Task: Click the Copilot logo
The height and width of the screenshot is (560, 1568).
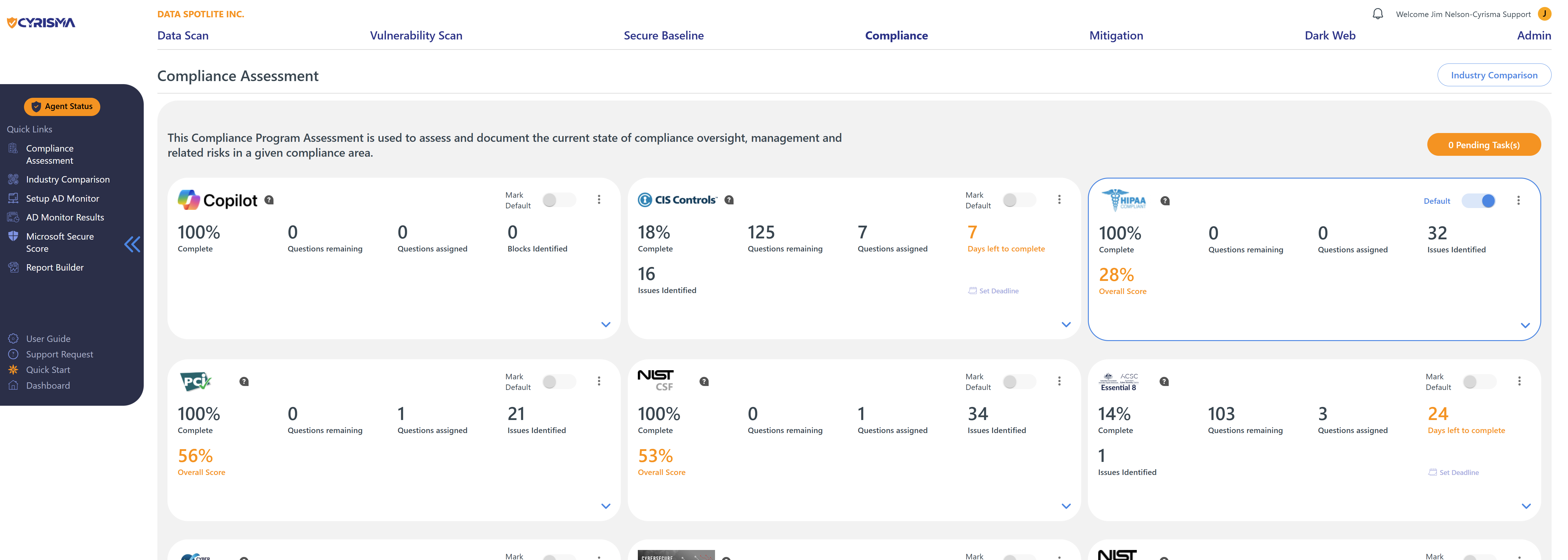Action: [217, 200]
